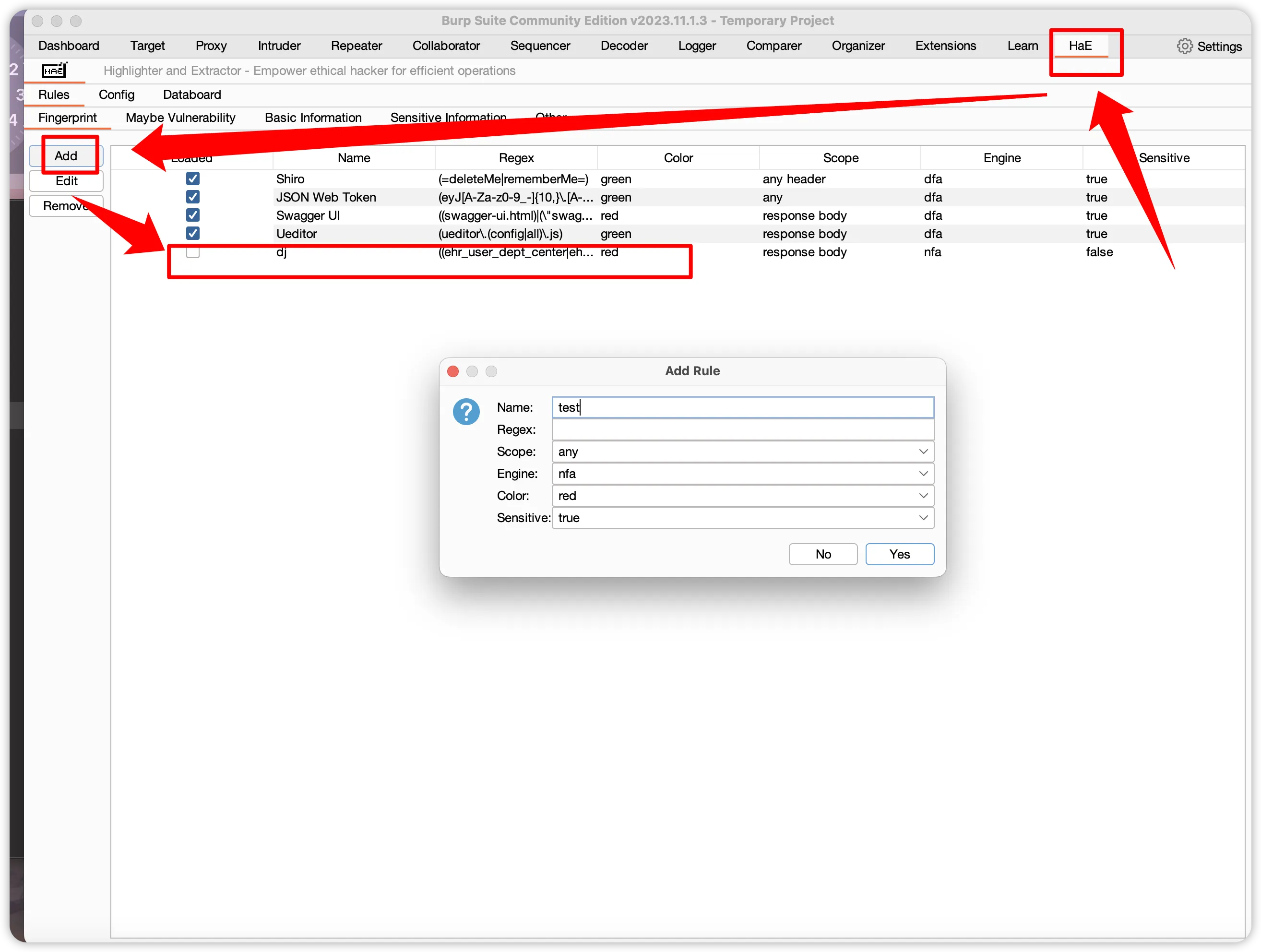Open the Color dropdown showing red
The width and height of the screenshot is (1261, 952).
coord(743,496)
